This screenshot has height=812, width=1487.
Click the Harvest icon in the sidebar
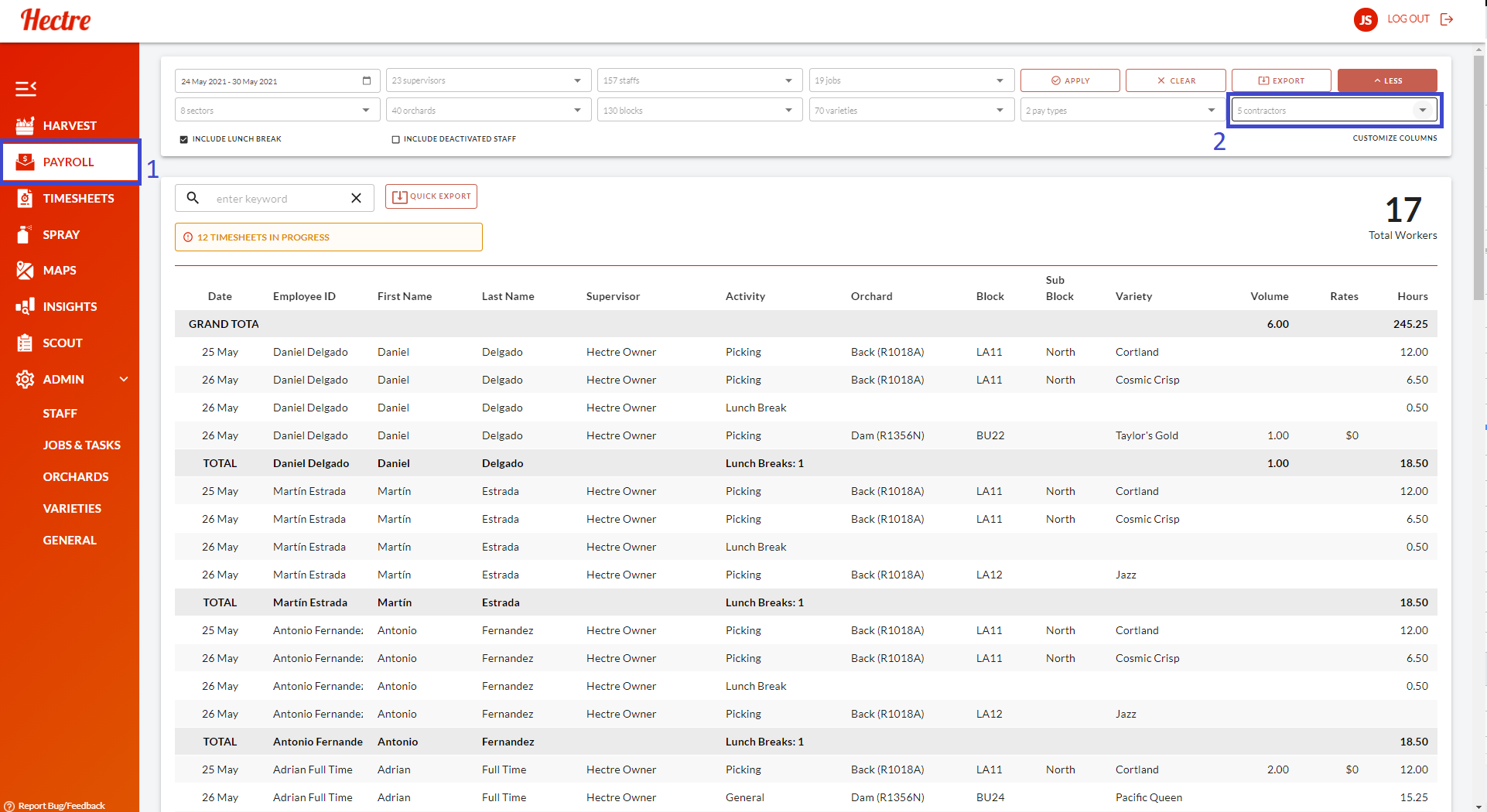[25, 125]
